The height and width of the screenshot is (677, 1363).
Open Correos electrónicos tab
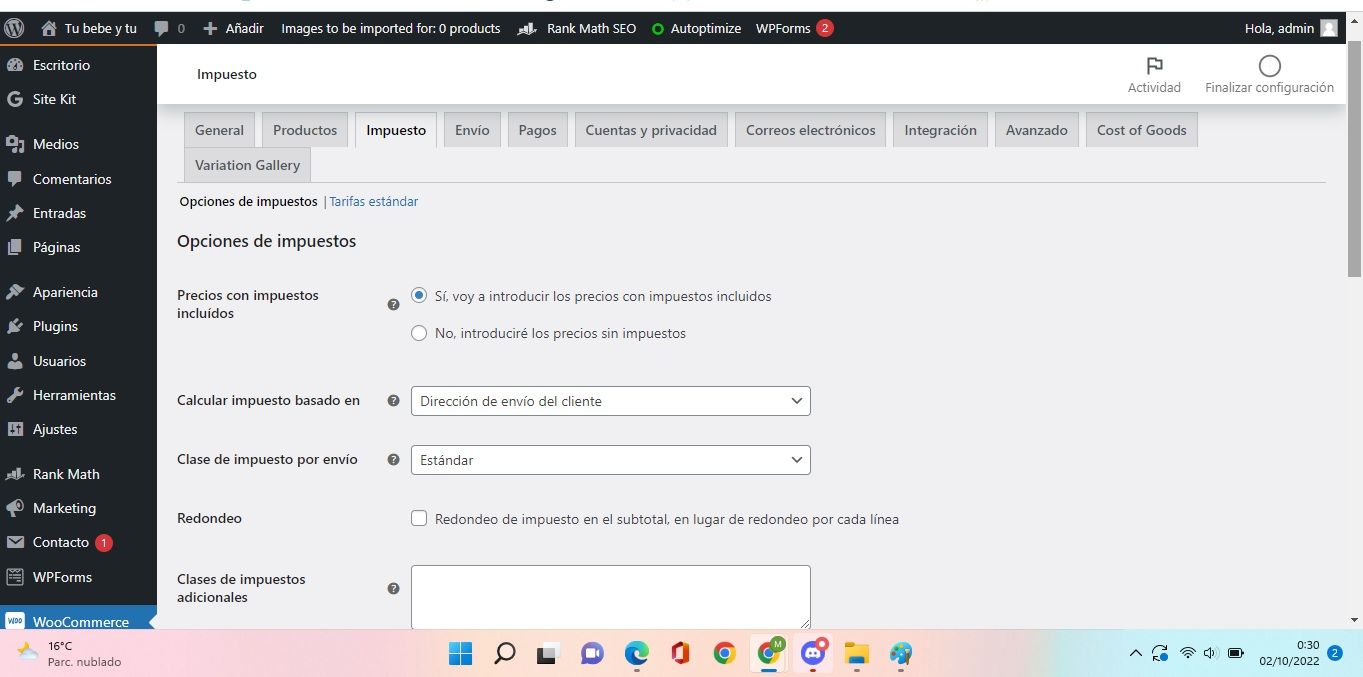click(x=810, y=130)
